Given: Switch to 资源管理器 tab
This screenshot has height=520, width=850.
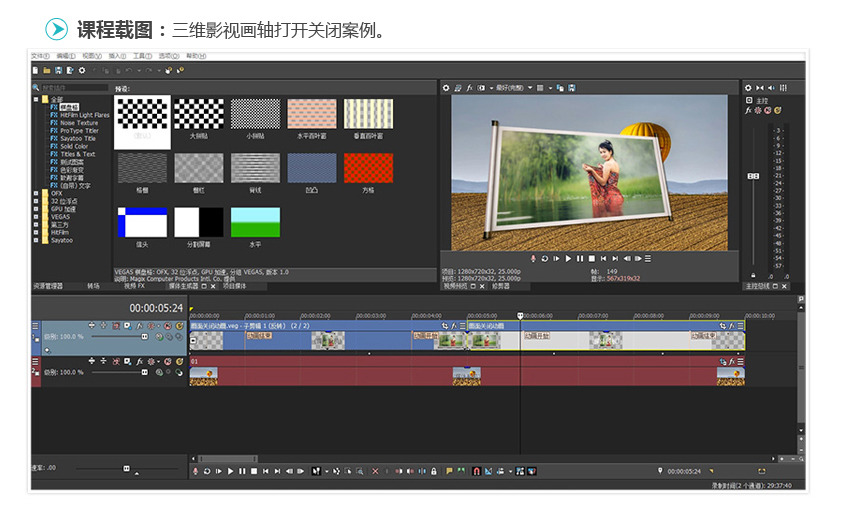Looking at the screenshot, I should [48, 286].
